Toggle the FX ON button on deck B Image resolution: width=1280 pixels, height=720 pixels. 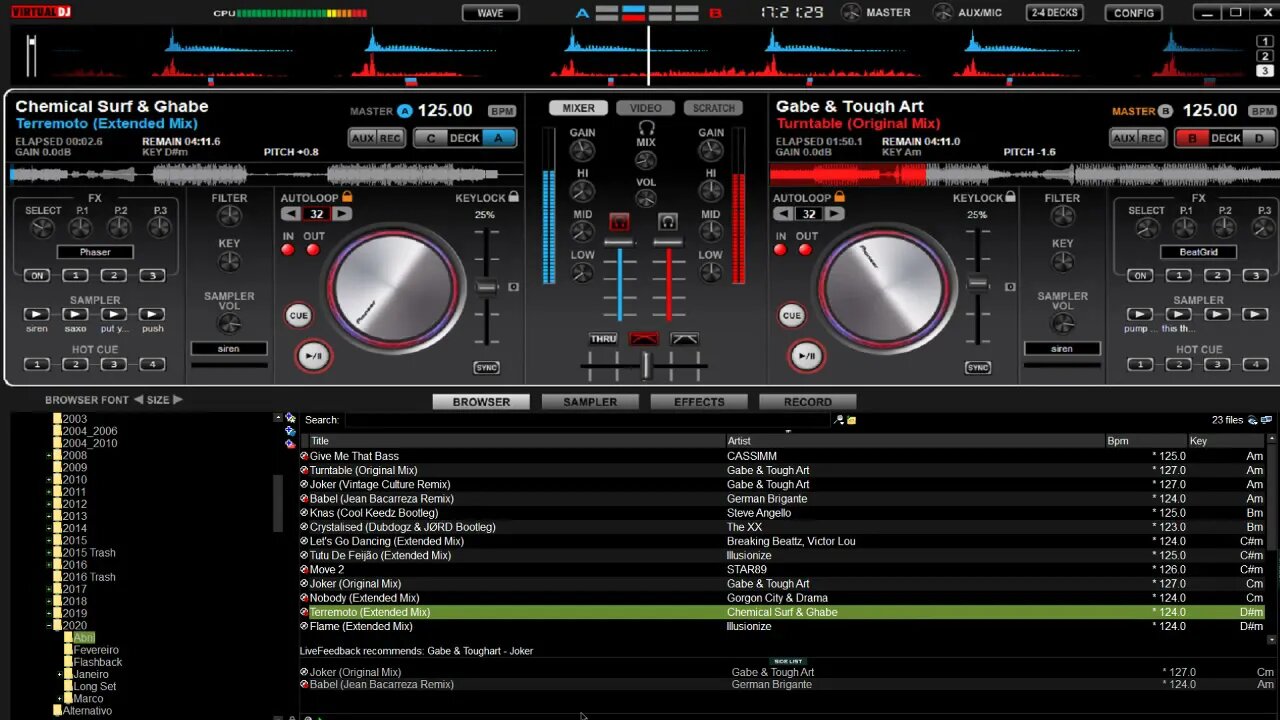[x=1139, y=275]
